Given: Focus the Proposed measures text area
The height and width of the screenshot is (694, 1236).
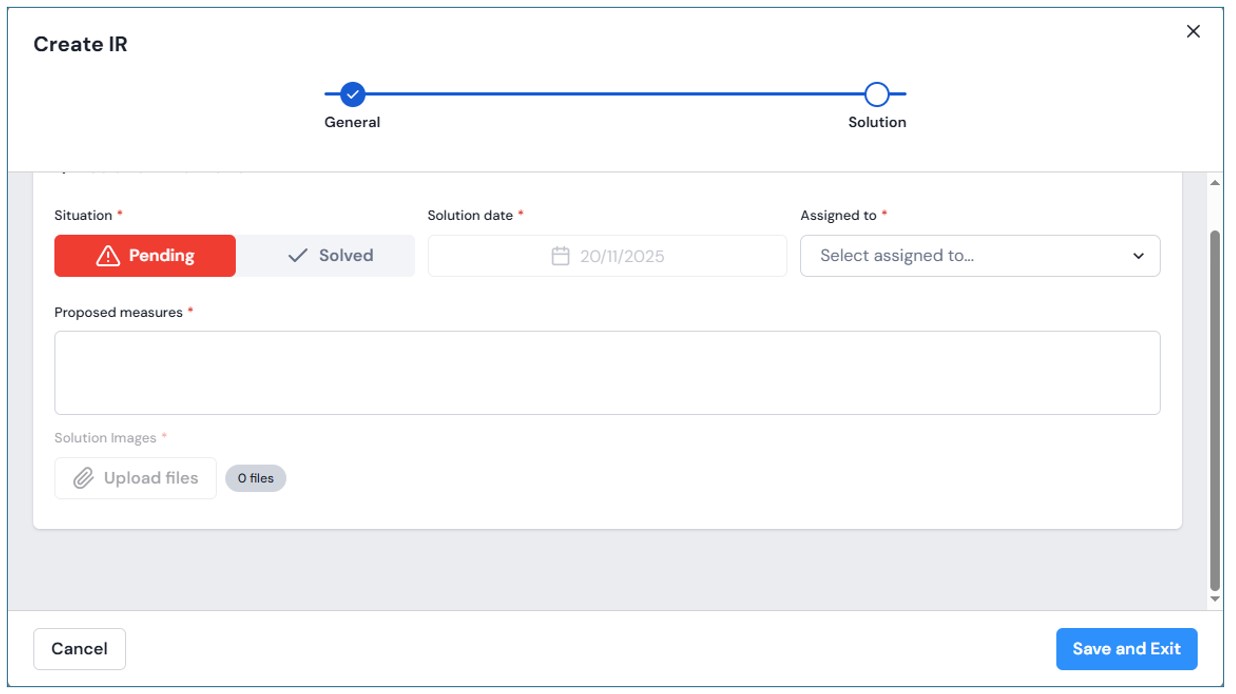Looking at the screenshot, I should pyautogui.click(x=607, y=373).
